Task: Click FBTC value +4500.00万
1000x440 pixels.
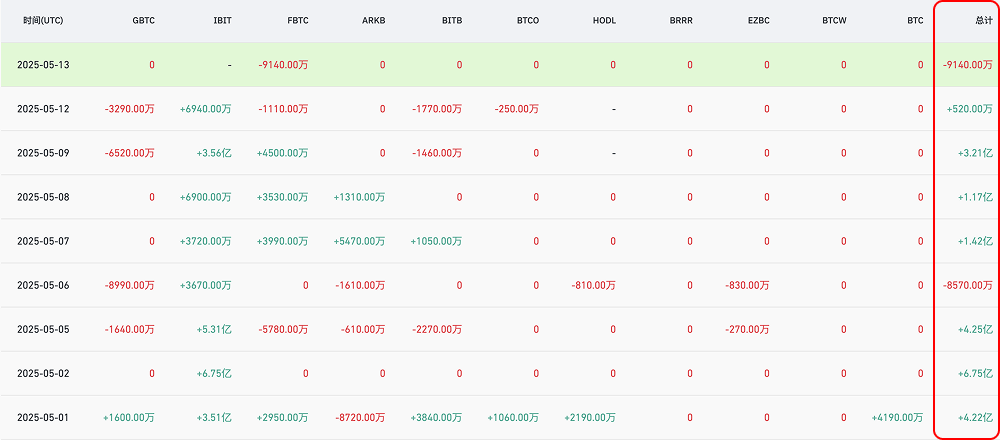Action: coord(283,153)
